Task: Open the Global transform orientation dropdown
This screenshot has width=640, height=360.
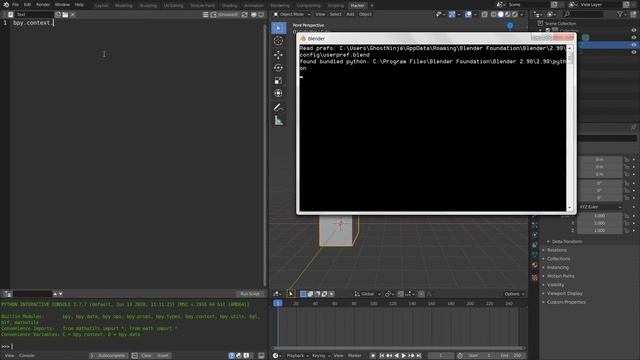Action: pos(367,294)
